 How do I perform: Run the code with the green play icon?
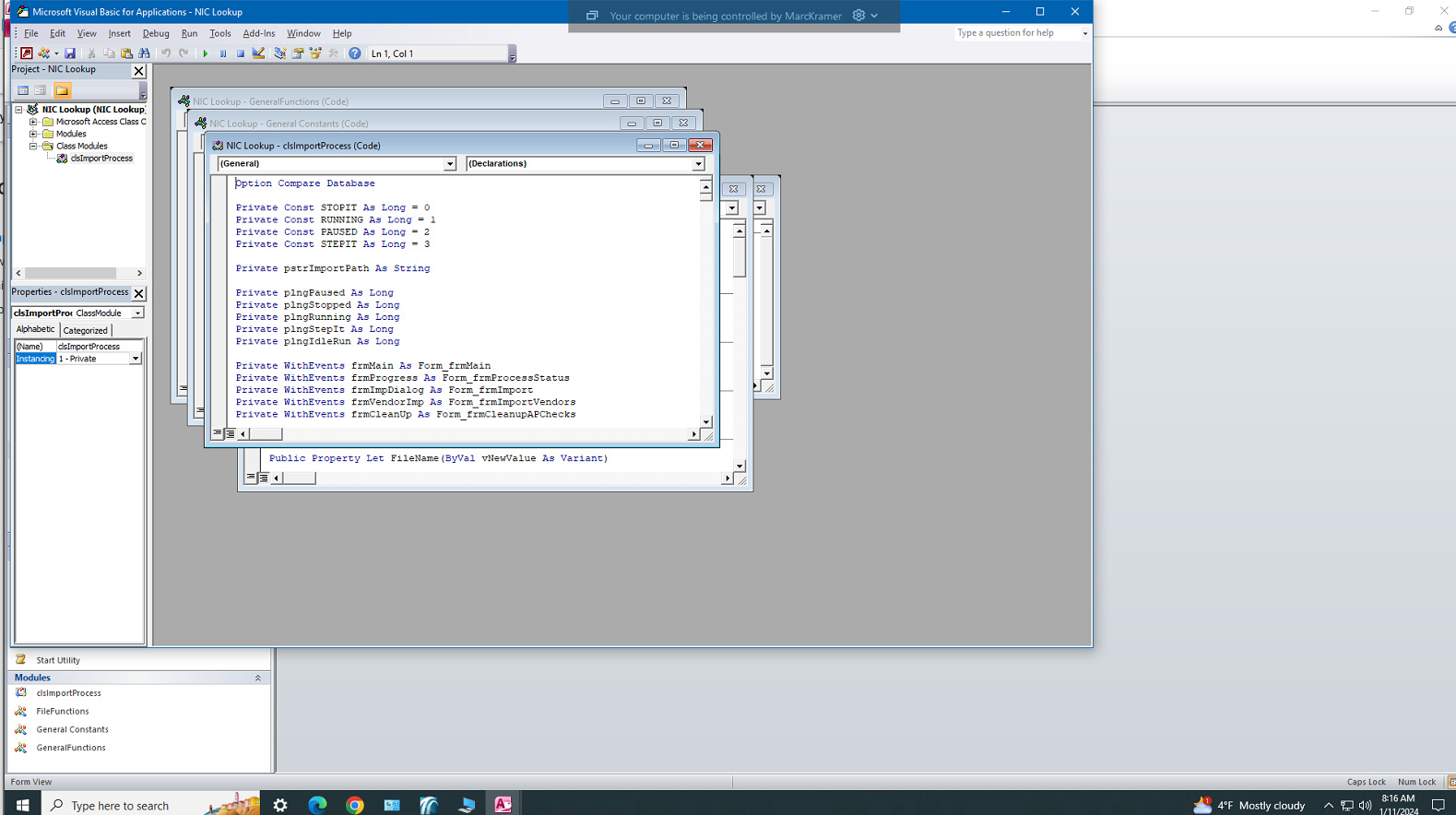pos(205,53)
